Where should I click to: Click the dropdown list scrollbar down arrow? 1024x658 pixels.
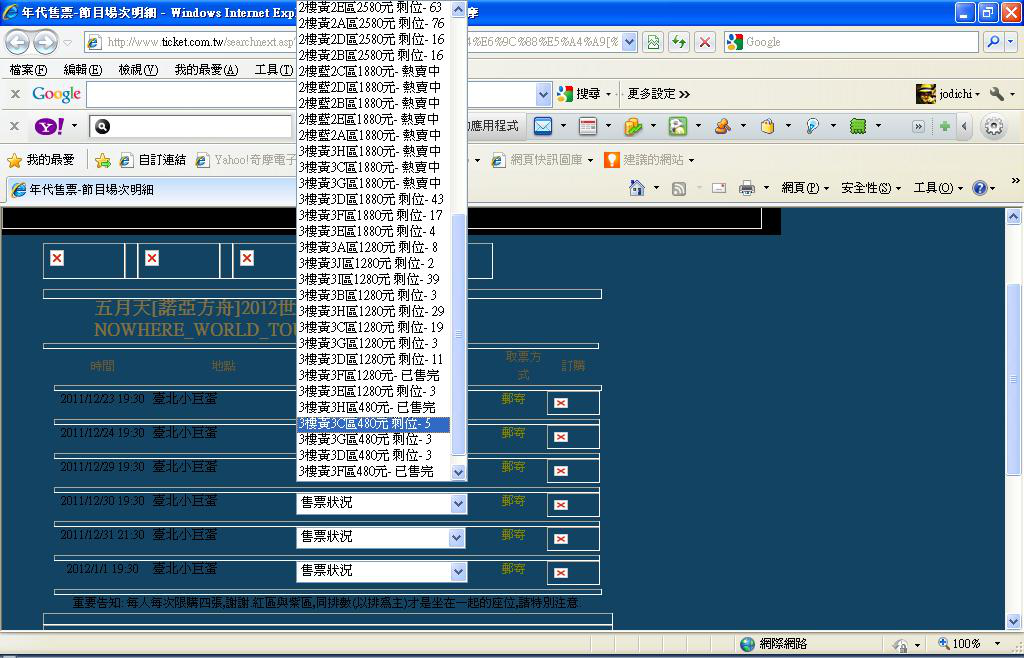pos(458,472)
